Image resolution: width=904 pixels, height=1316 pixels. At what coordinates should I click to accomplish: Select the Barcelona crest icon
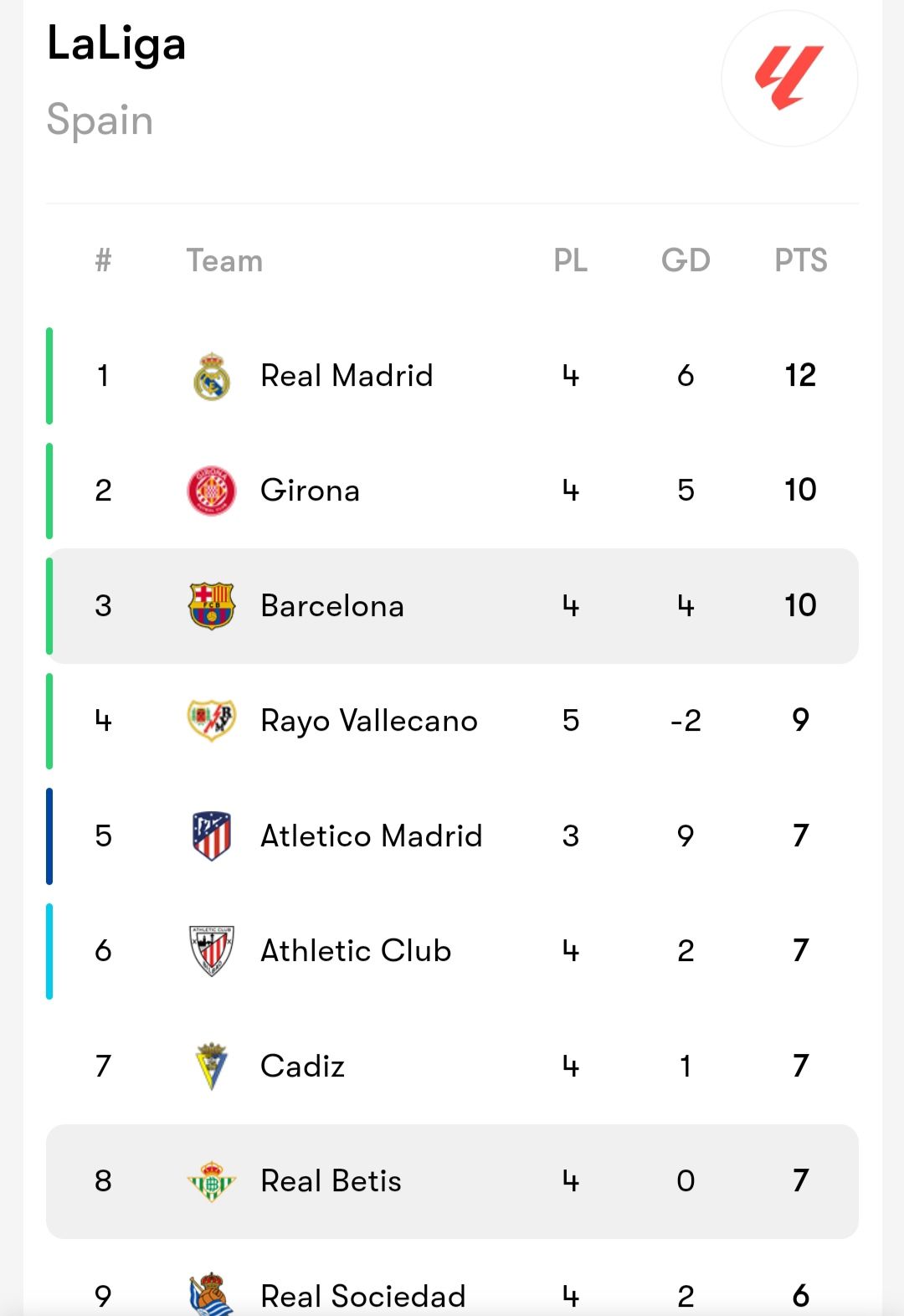tap(212, 606)
